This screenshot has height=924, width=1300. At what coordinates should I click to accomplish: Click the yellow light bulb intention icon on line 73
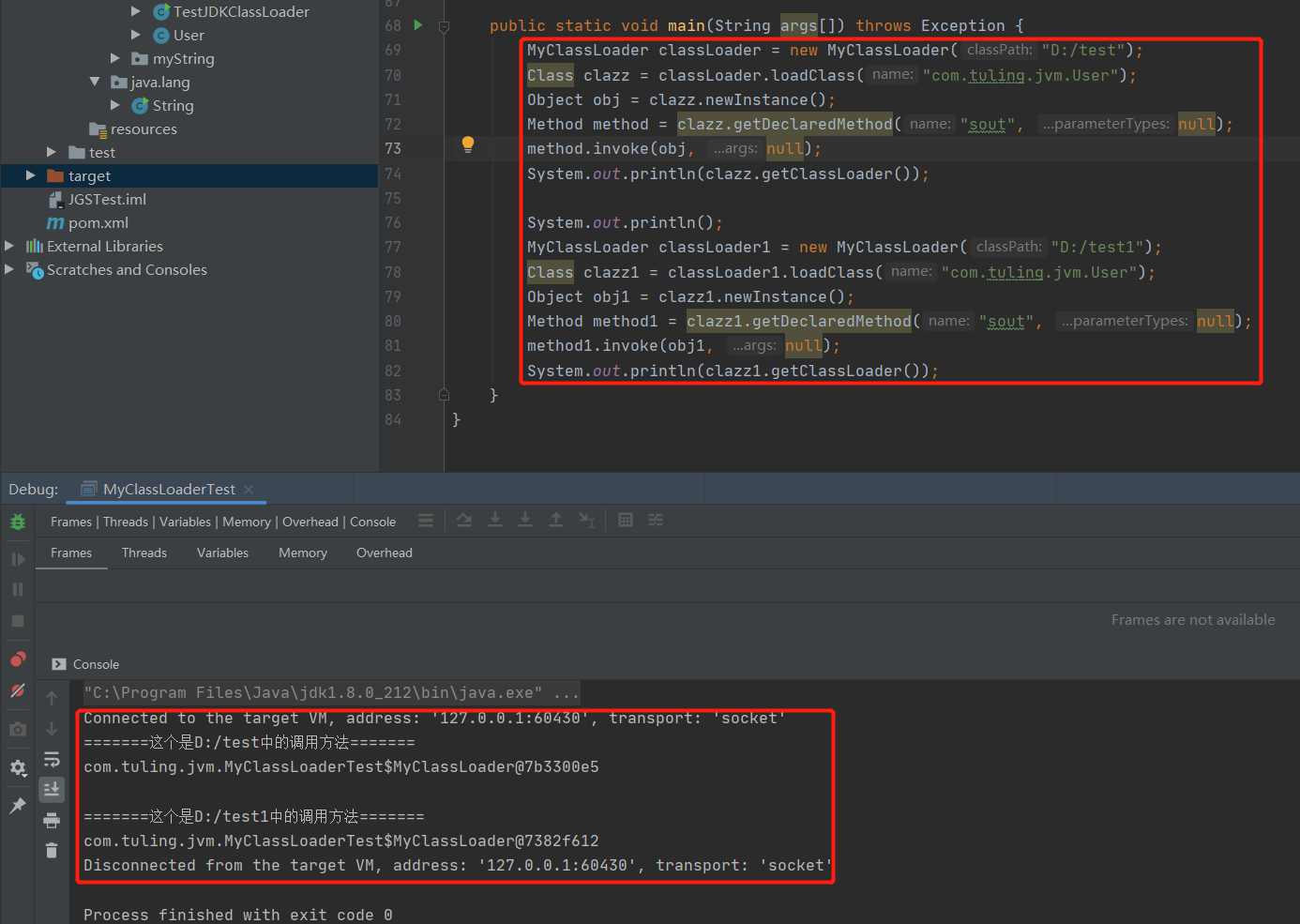point(468,144)
